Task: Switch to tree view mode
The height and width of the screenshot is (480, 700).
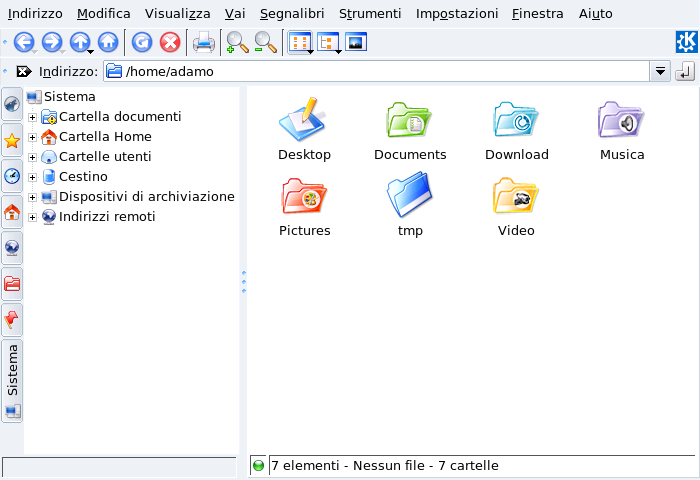Action: tap(327, 43)
